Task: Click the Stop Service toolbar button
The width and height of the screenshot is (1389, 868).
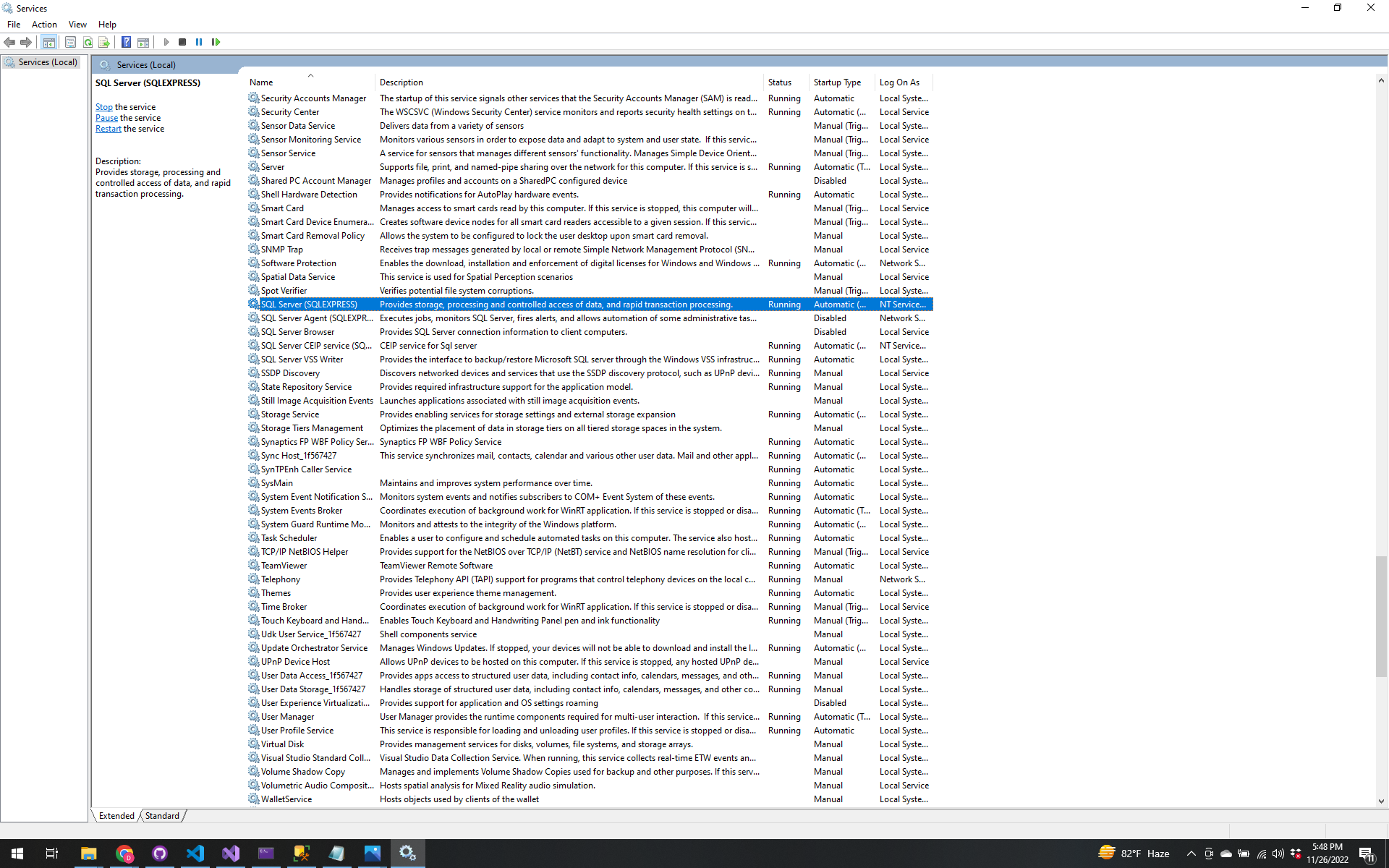Action: pos(182,42)
